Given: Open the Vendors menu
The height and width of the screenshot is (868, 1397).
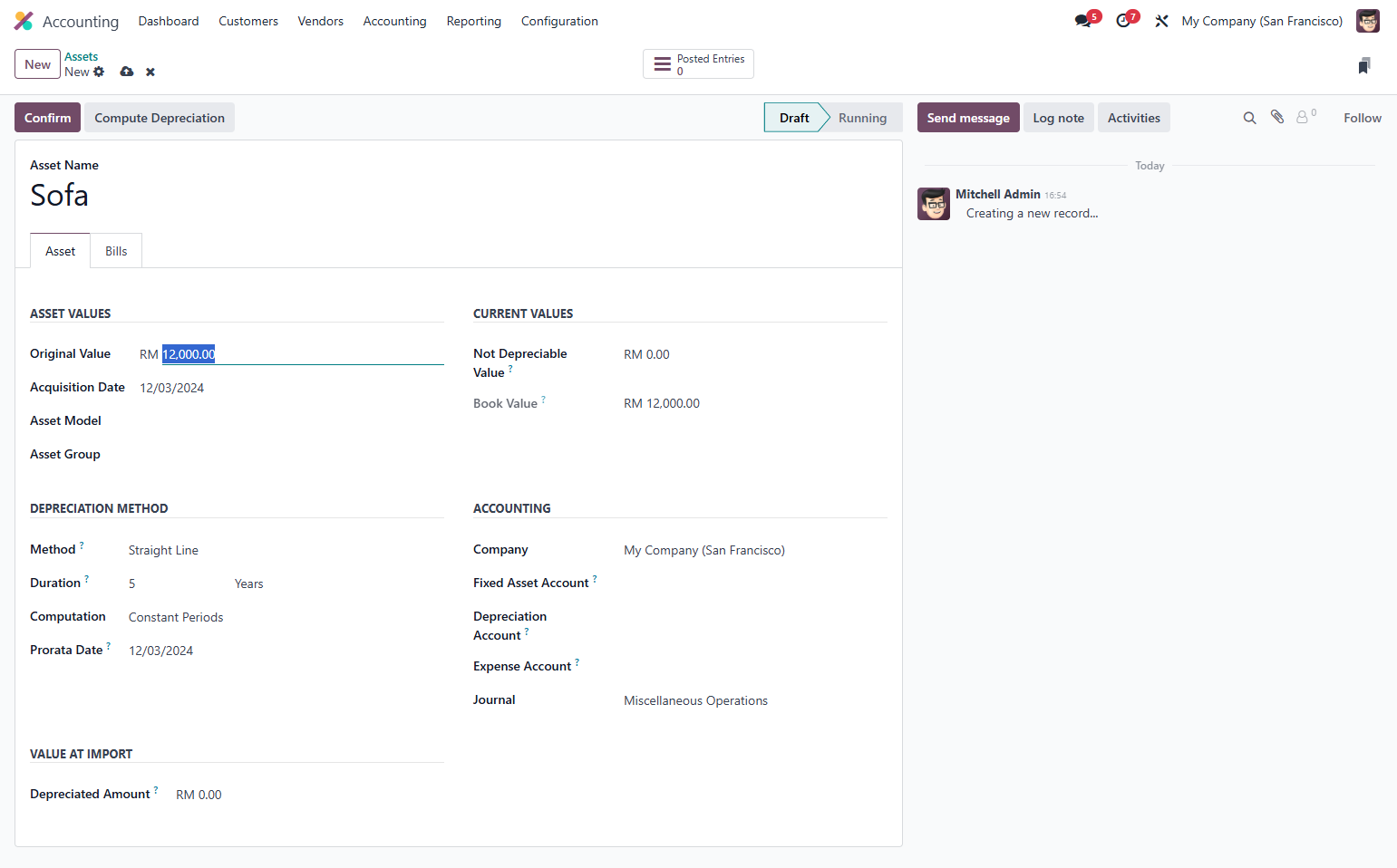Looking at the screenshot, I should coord(321,21).
